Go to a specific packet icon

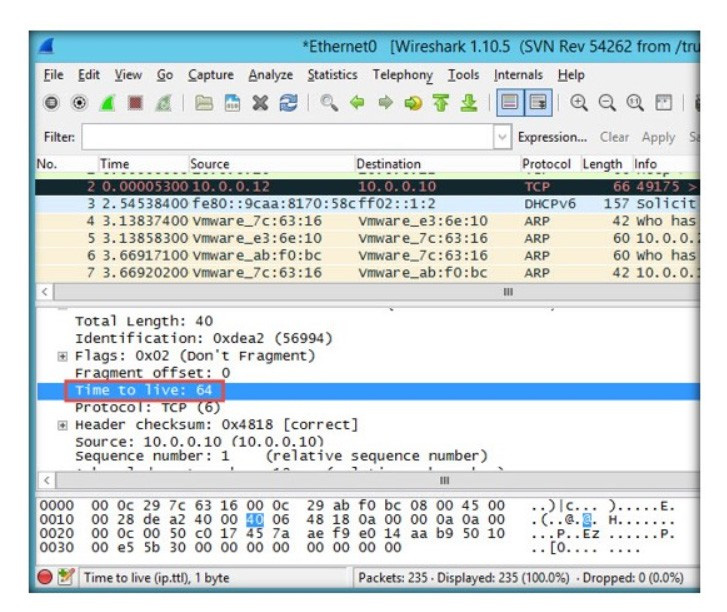tap(413, 102)
